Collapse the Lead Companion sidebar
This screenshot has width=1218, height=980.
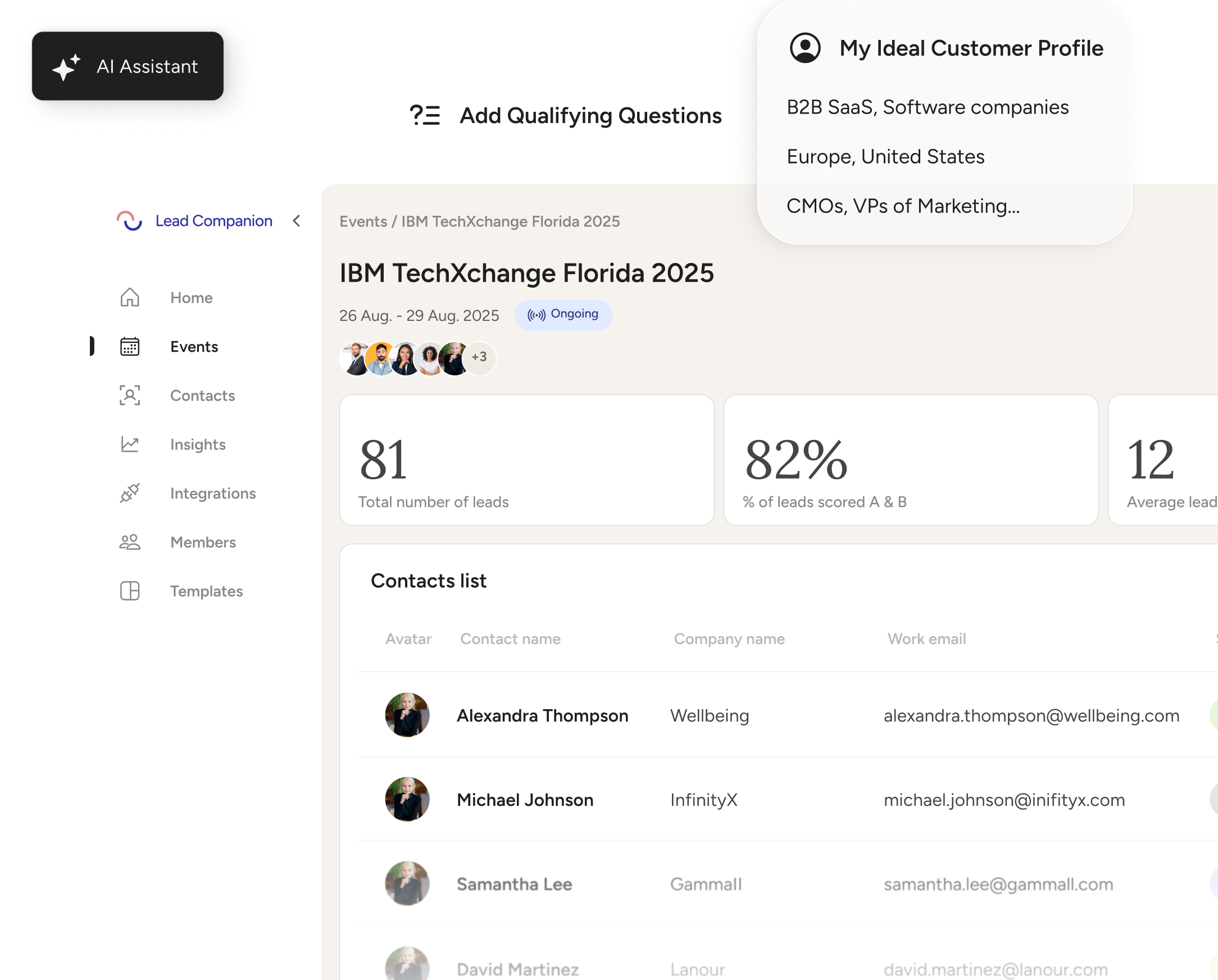pos(296,221)
